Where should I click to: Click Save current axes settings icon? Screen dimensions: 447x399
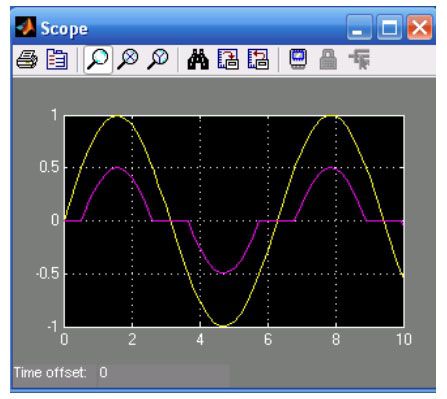(x=228, y=59)
